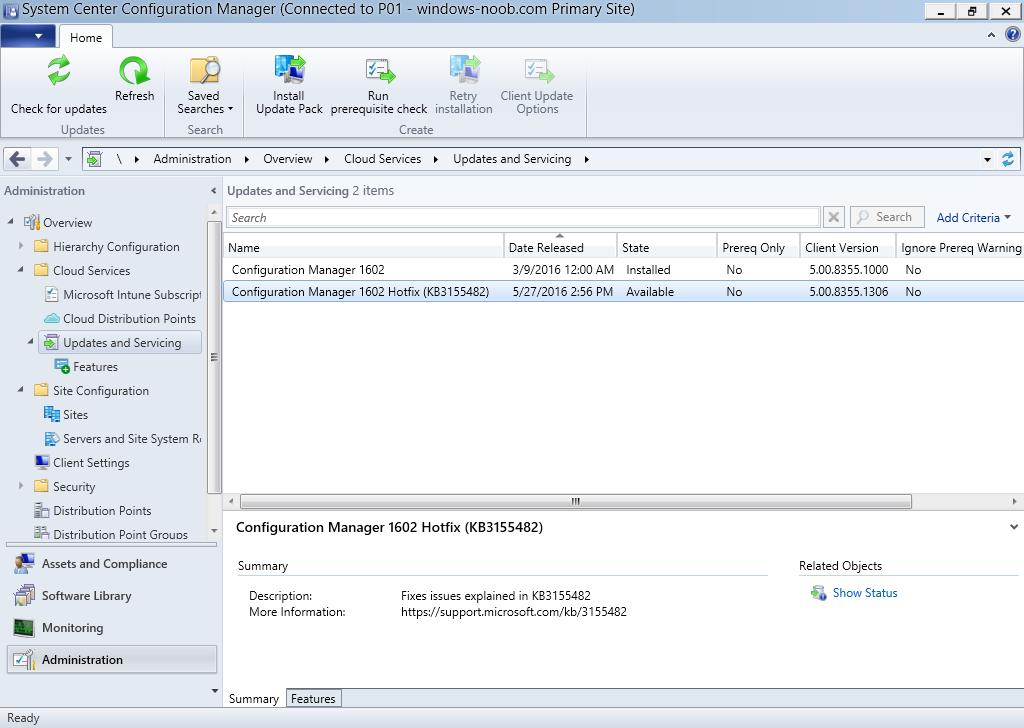The image size is (1024, 728).
Task: Refresh view using address bar refresh icon
Action: click(1008, 159)
